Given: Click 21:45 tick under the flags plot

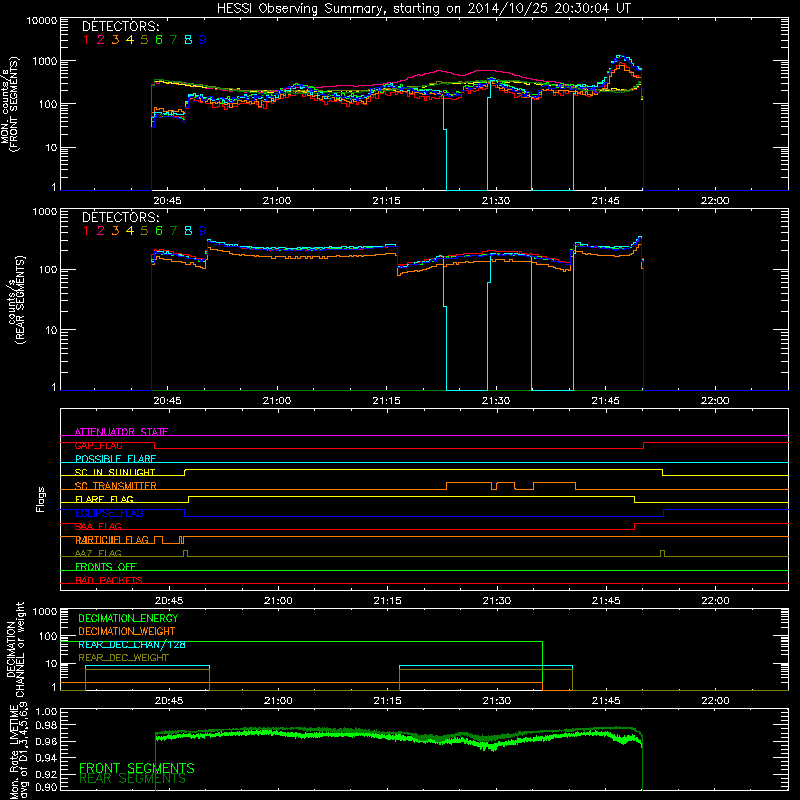Looking at the screenshot, I should [606, 601].
